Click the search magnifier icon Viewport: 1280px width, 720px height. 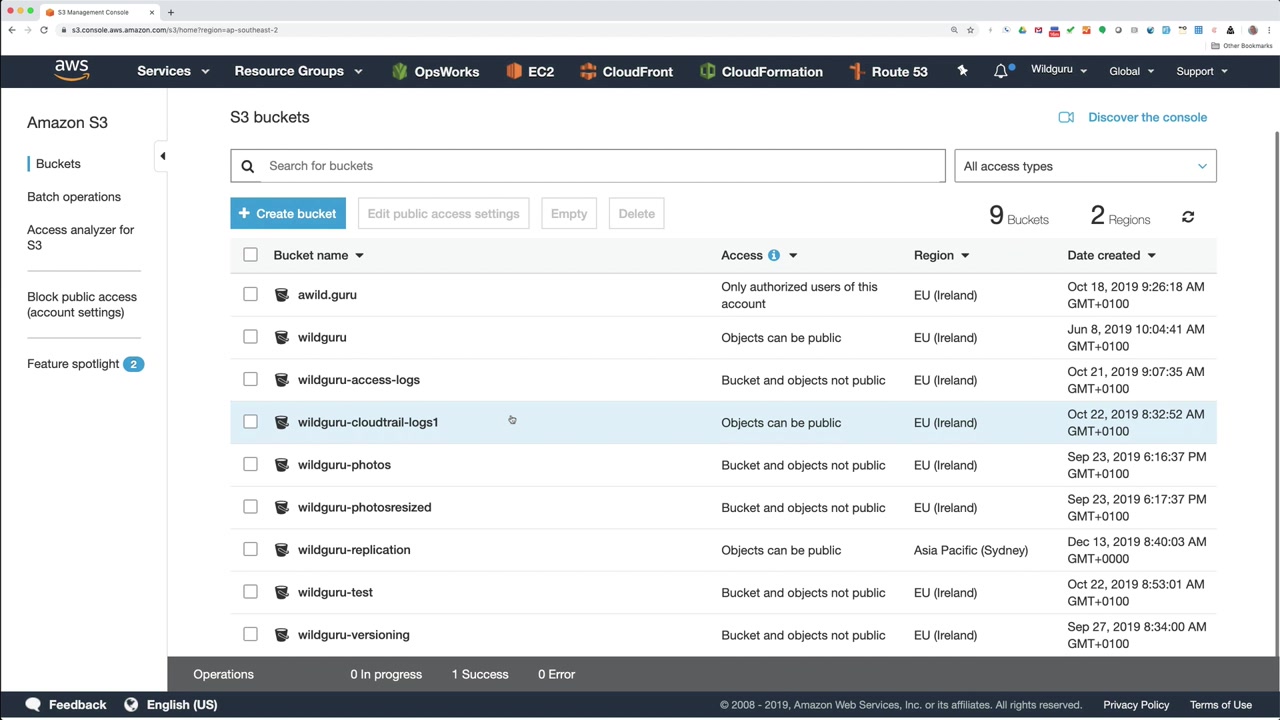(248, 166)
